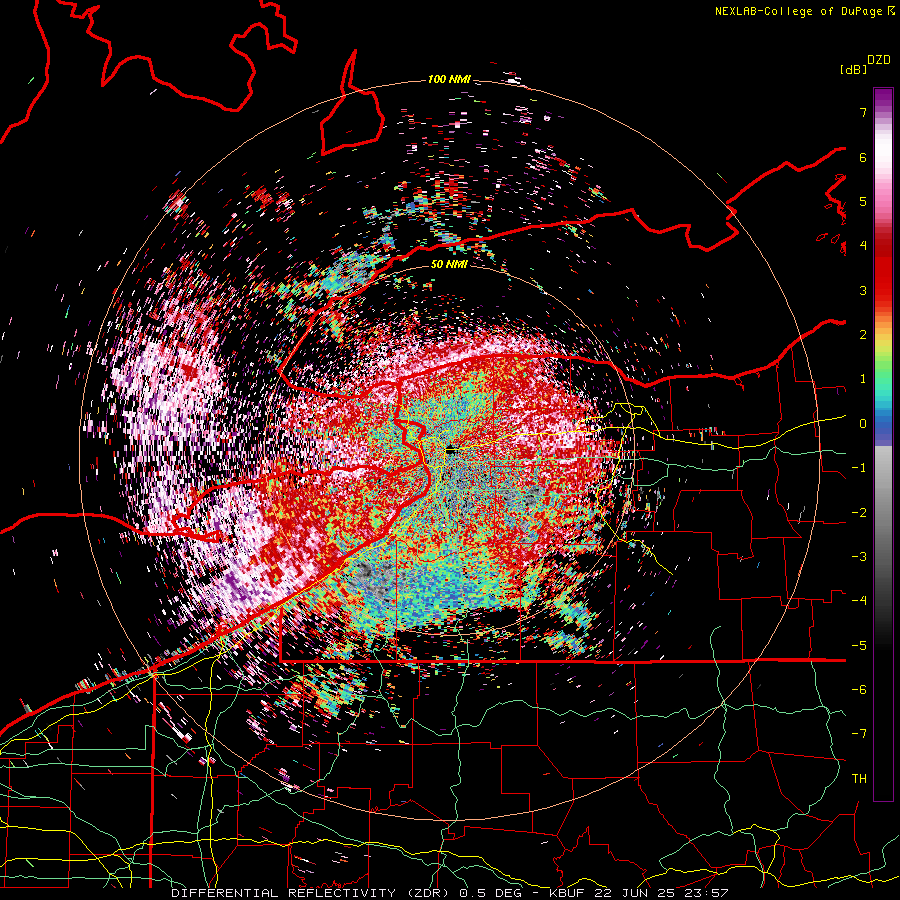The width and height of the screenshot is (900, 900).
Task: Click the -3 value on the scale
Action: [859, 557]
